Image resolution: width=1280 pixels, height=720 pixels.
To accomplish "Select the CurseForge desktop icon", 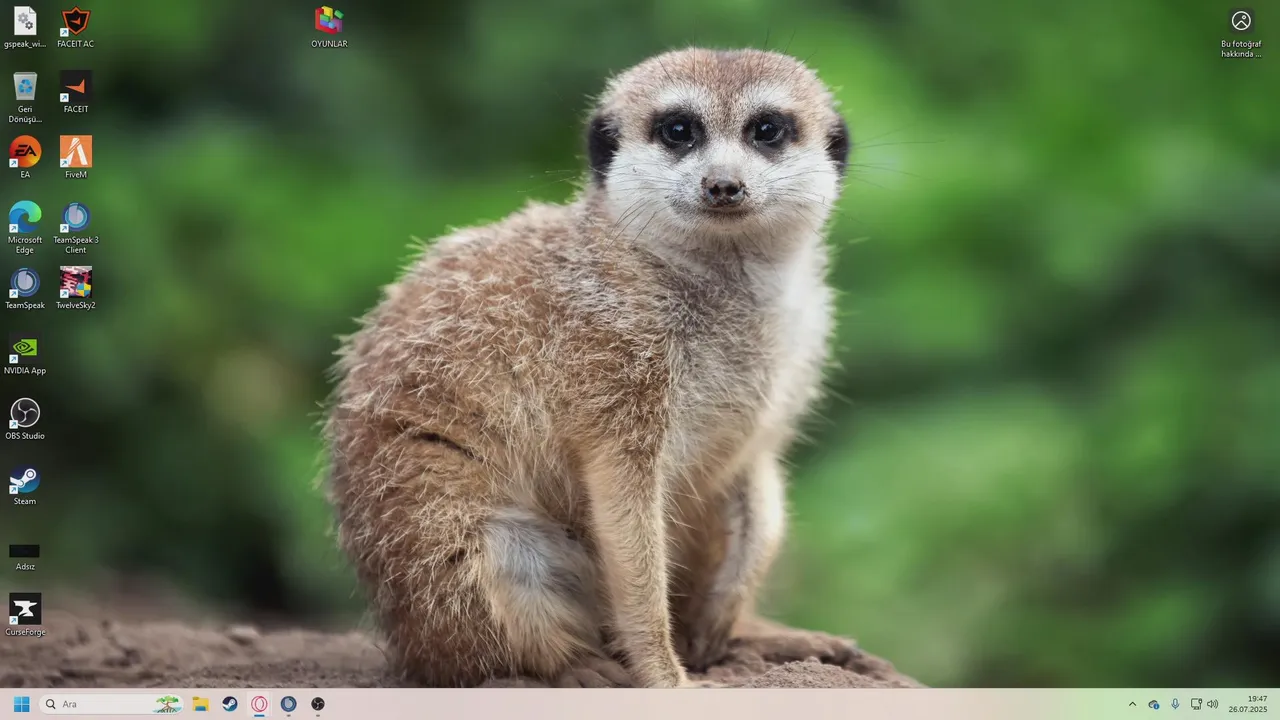I will coord(25,615).
